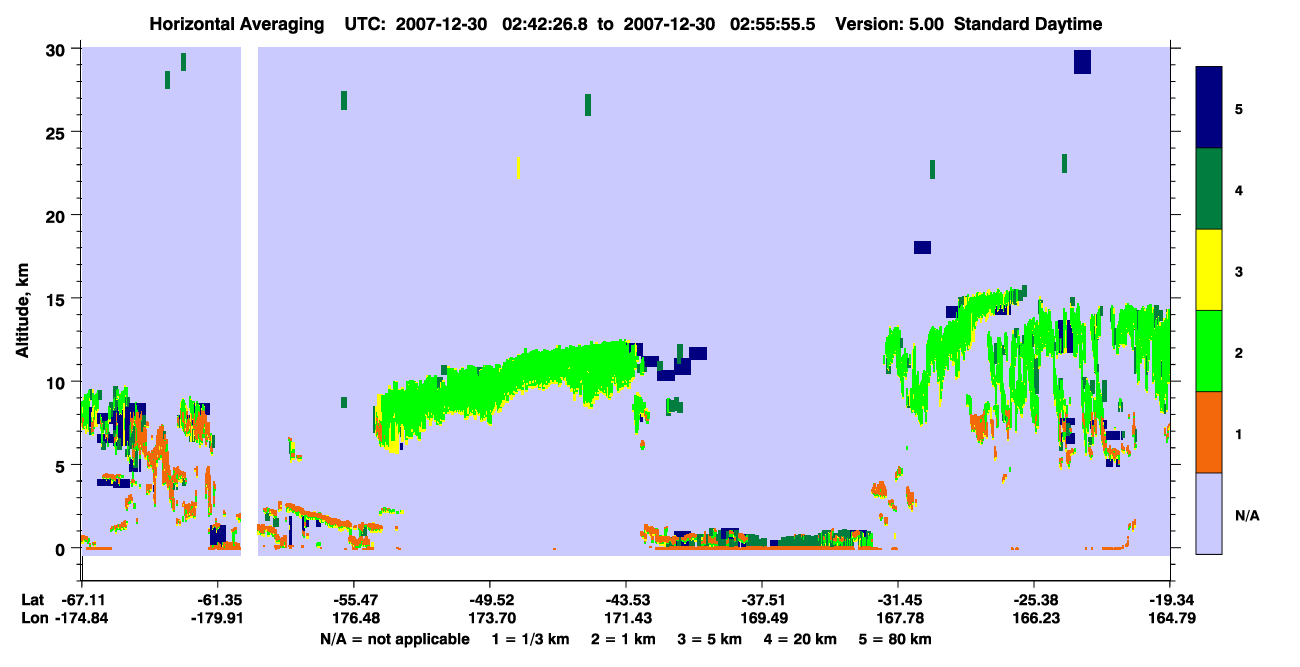Click longitude value 169.49
1300x667 pixels.
(762, 618)
